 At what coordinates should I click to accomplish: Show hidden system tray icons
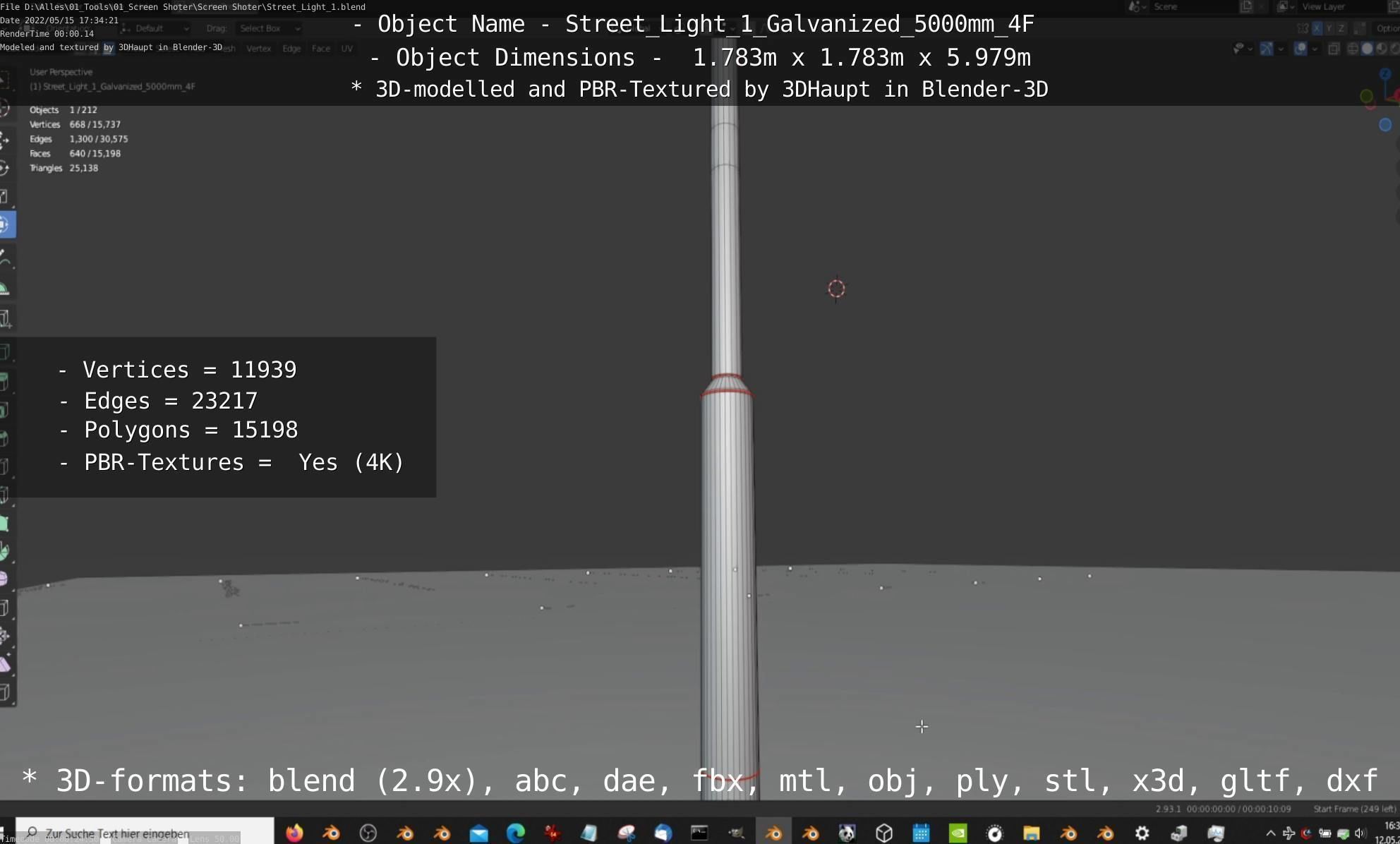(1271, 833)
